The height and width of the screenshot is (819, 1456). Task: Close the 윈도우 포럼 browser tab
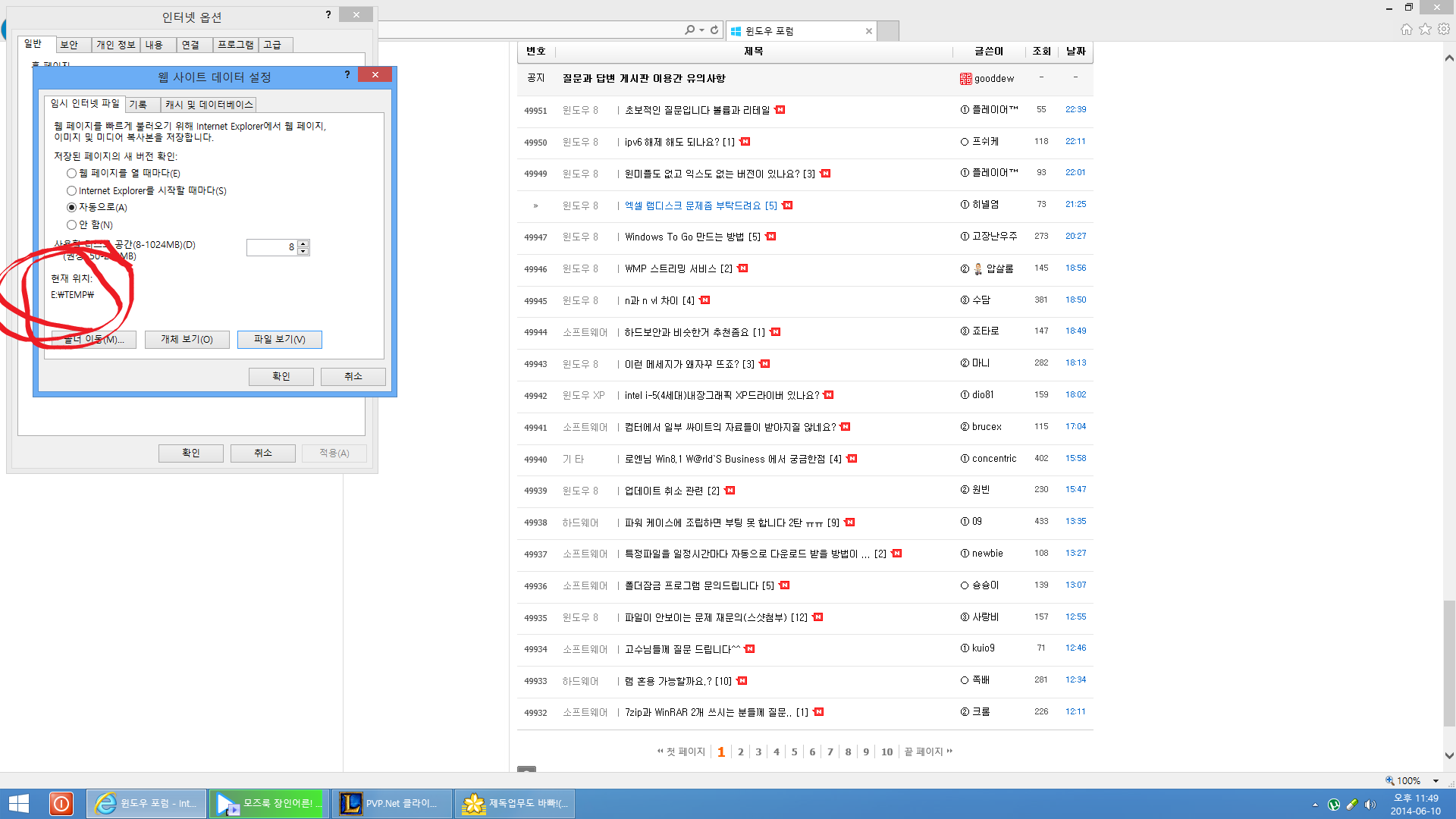869,31
